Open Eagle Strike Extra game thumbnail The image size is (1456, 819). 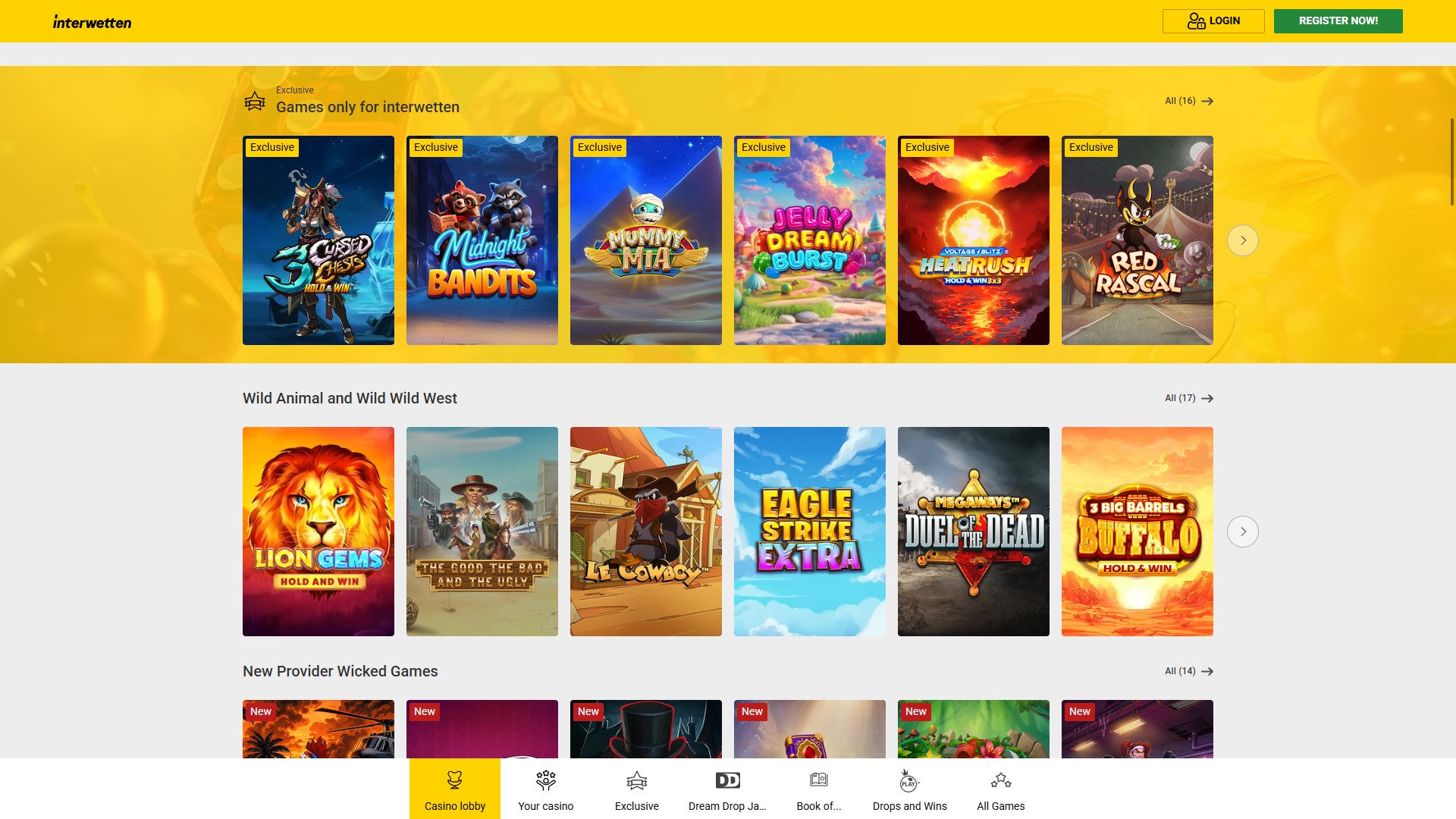tap(810, 532)
